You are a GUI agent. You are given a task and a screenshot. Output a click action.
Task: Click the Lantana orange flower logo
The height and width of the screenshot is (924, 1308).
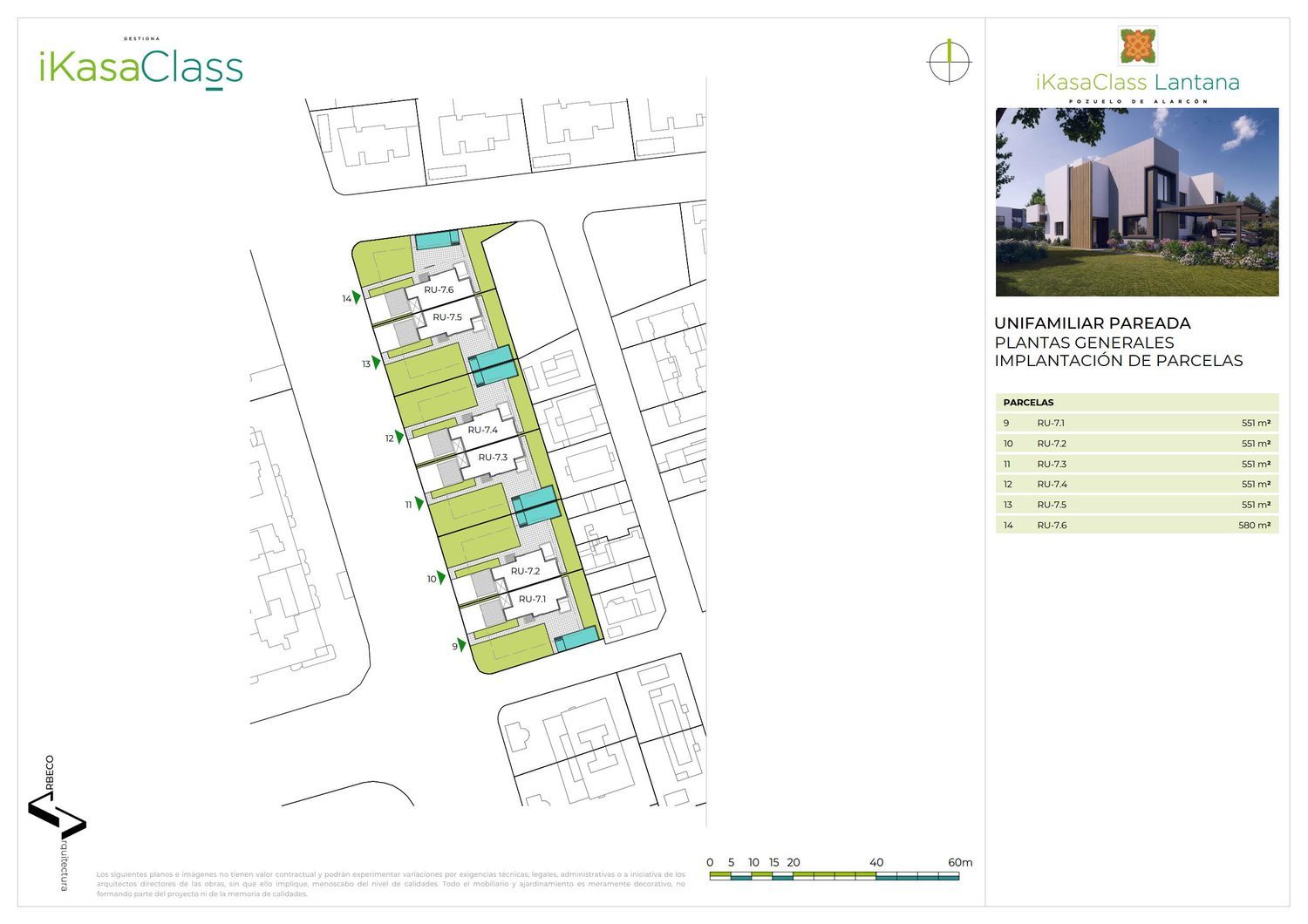click(1137, 46)
